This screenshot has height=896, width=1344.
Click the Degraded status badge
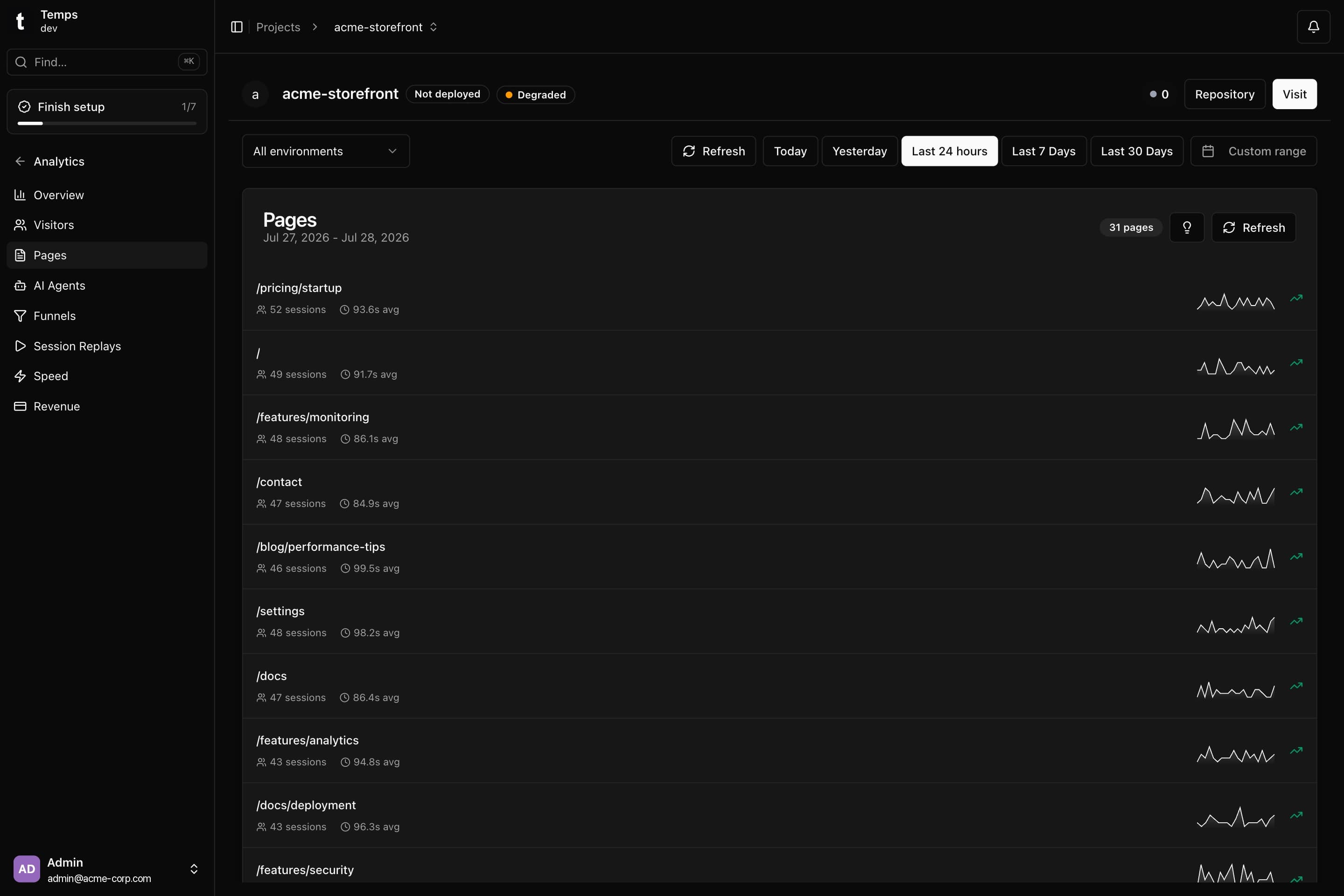tap(536, 94)
